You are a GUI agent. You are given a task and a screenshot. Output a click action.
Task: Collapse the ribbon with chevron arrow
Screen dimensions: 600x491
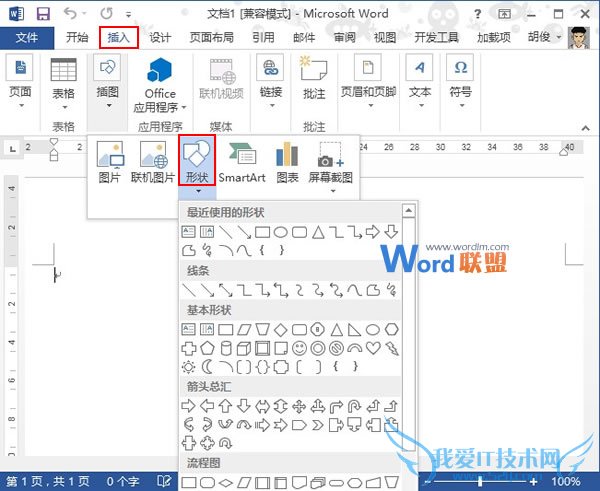point(585,128)
